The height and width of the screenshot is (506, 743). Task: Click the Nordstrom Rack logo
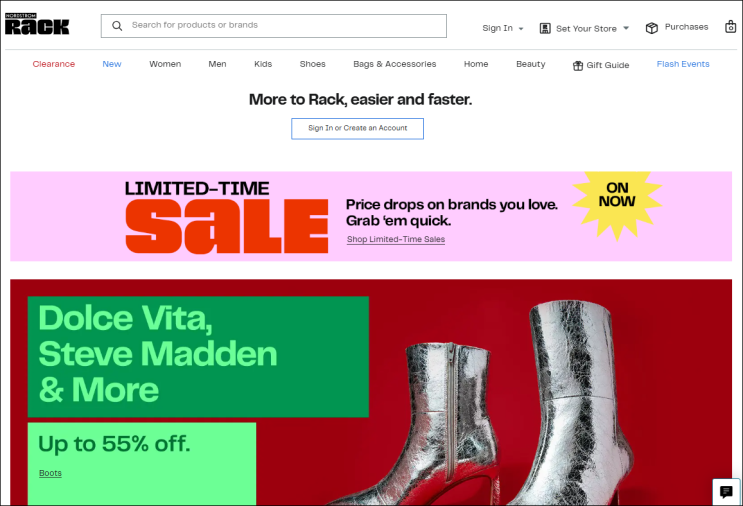(37, 24)
